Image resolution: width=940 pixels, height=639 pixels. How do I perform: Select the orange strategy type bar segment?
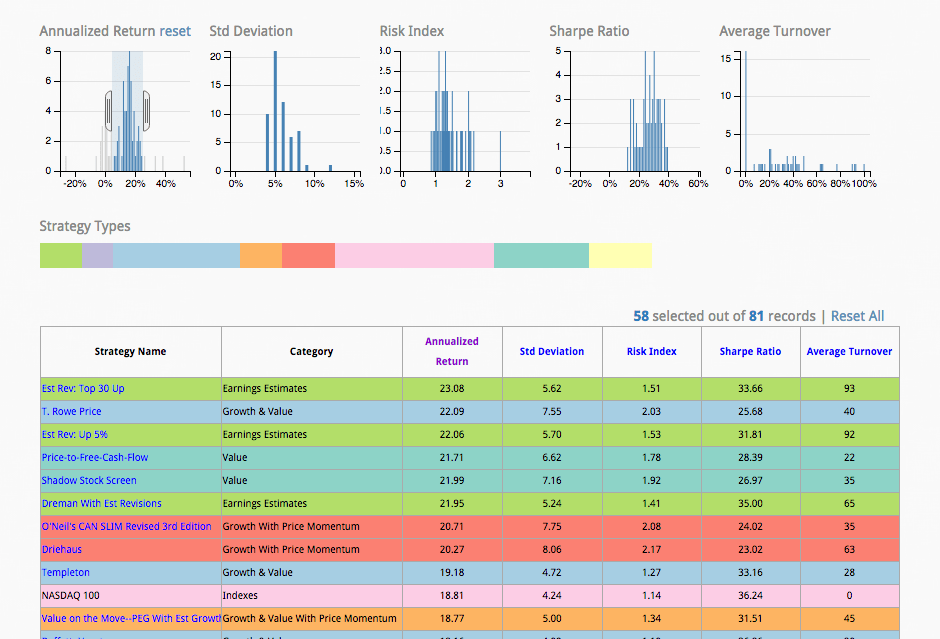[261, 255]
